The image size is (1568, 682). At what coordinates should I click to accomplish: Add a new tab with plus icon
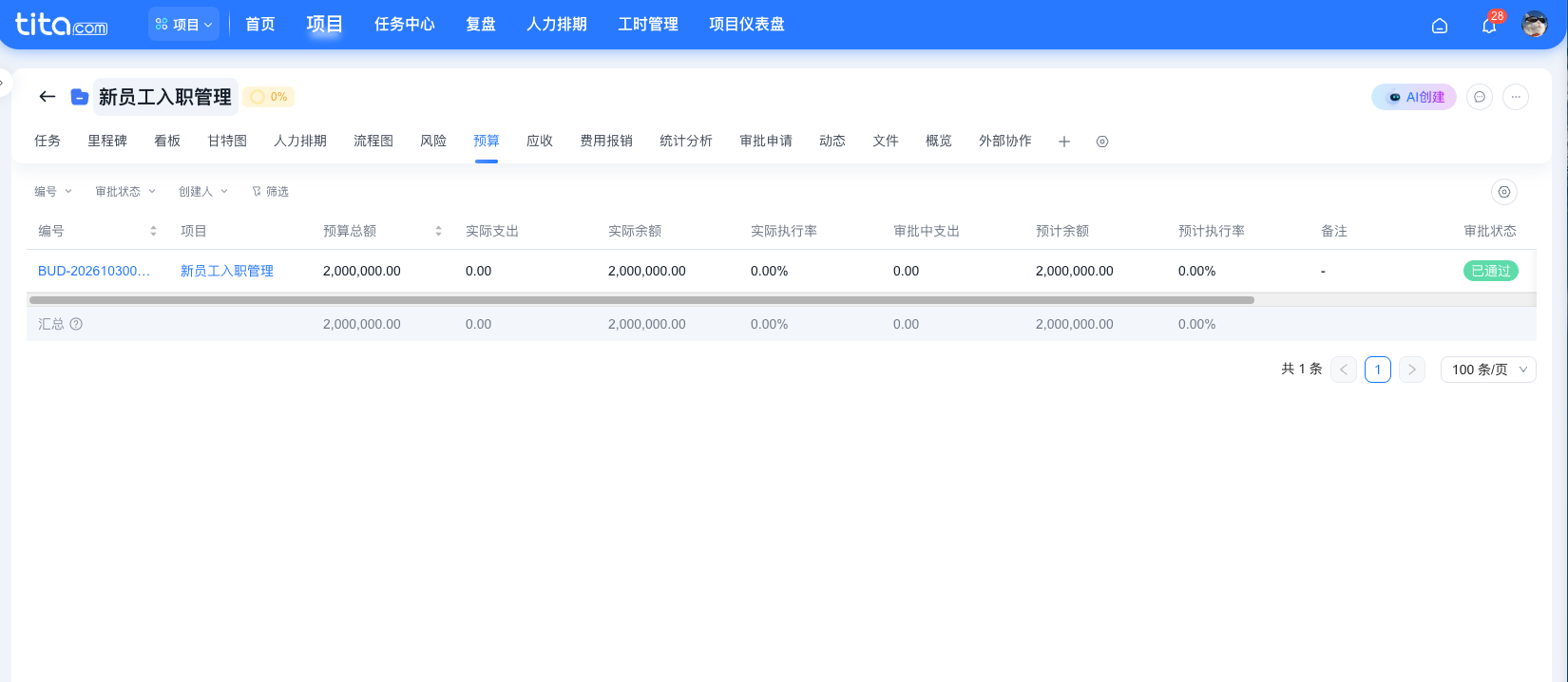[x=1064, y=142]
